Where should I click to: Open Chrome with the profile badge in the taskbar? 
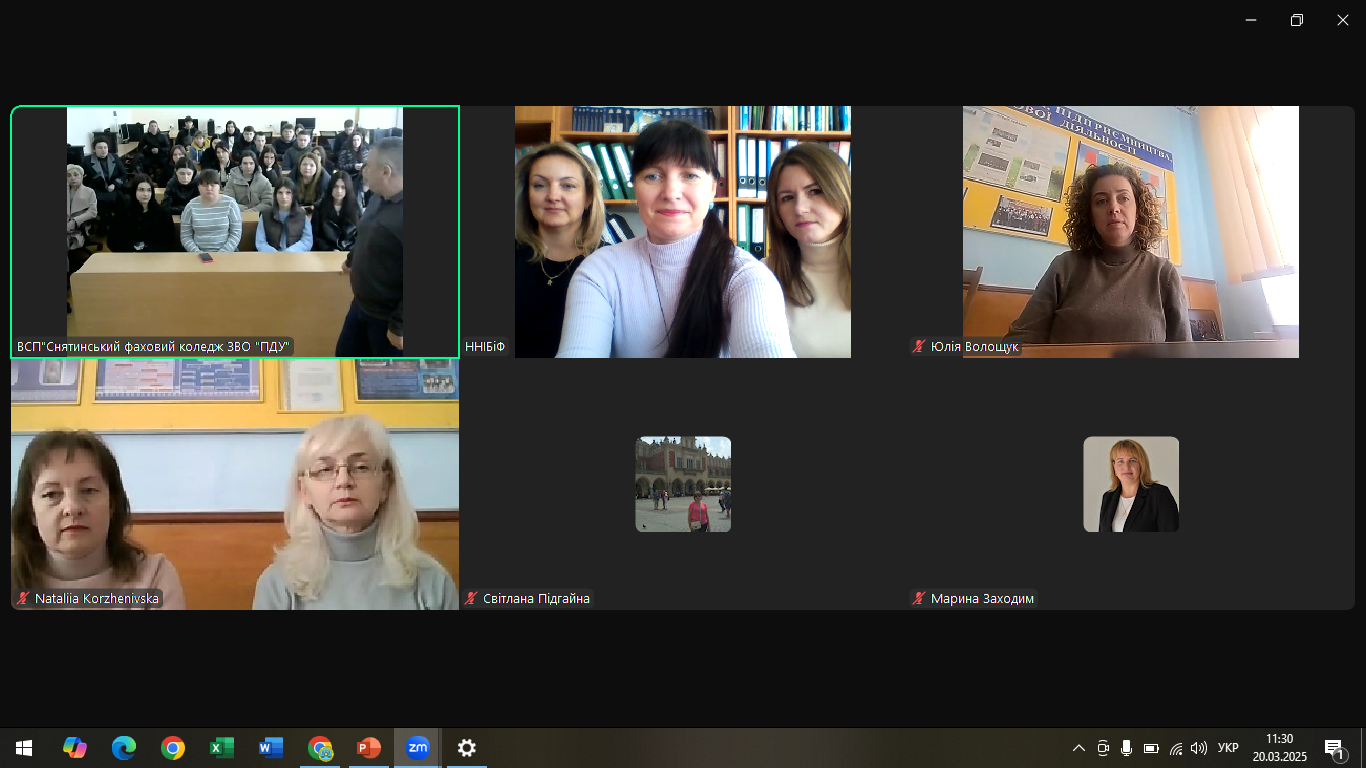click(x=320, y=748)
